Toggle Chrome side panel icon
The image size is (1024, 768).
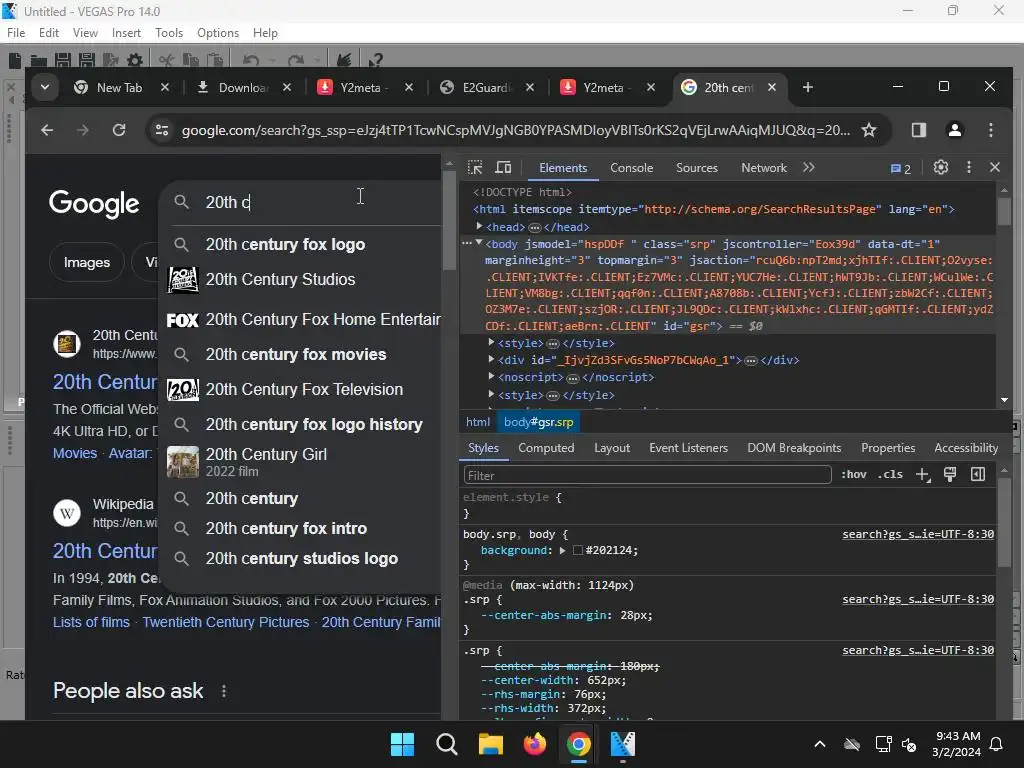pos(919,130)
